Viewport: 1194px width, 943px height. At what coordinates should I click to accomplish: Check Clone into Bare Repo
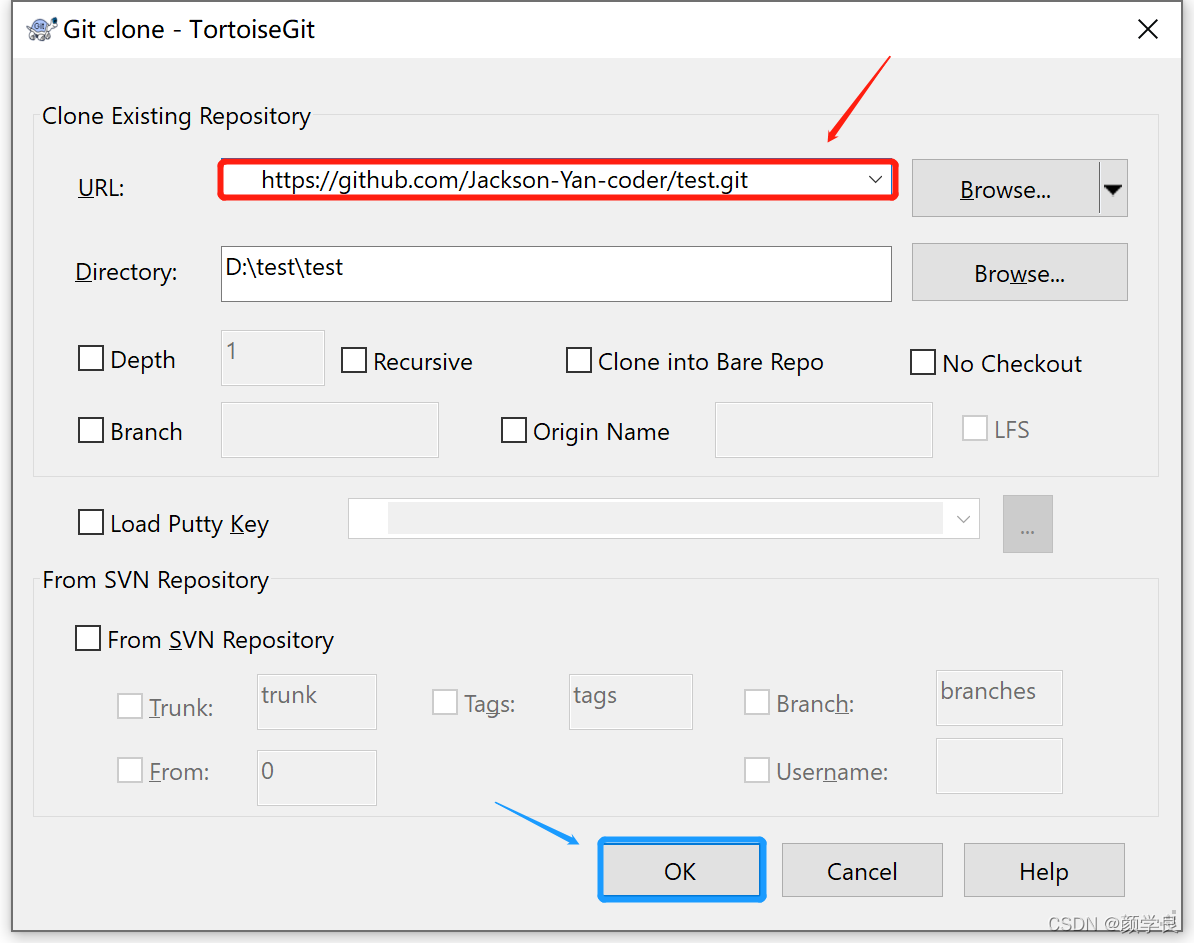point(579,360)
